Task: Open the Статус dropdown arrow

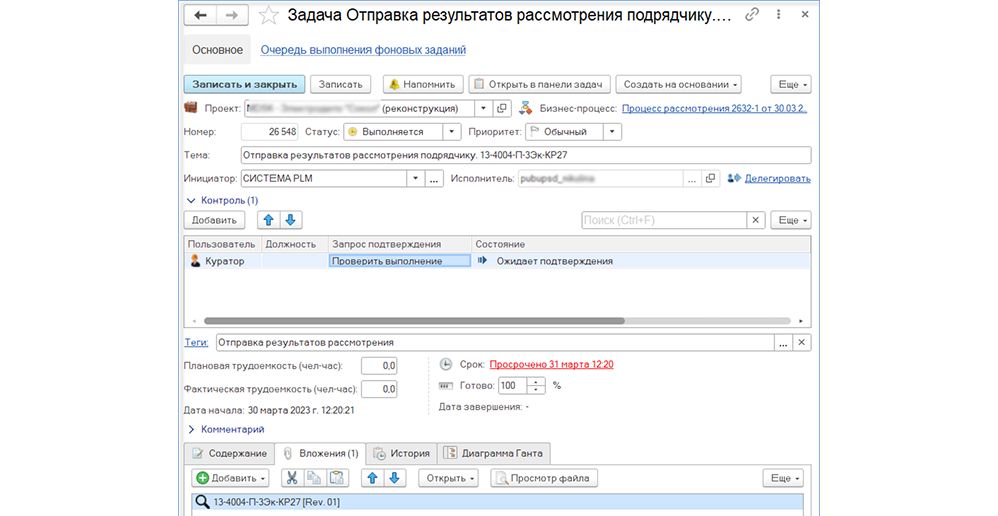Action: 452,132
